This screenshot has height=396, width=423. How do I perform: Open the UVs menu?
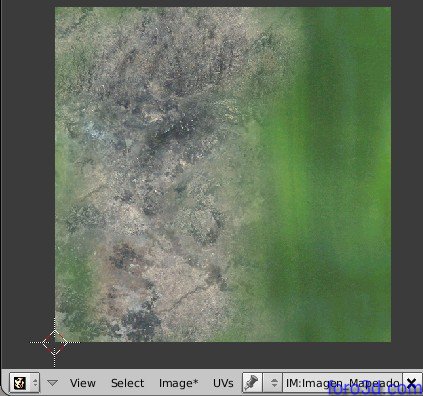(x=223, y=383)
